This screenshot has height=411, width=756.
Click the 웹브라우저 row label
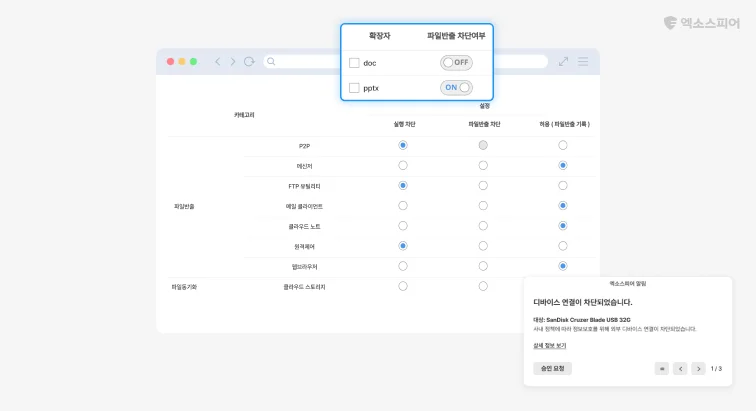click(304, 267)
